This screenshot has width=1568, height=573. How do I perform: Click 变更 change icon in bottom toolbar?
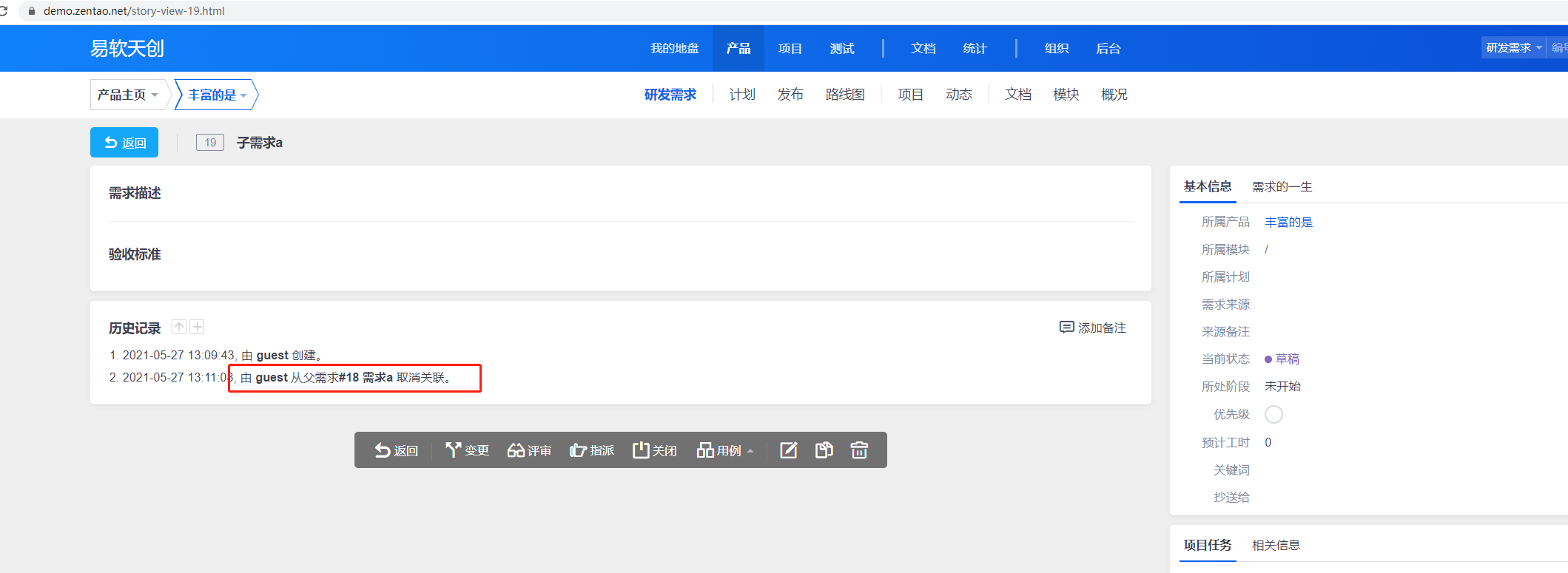[x=467, y=450]
